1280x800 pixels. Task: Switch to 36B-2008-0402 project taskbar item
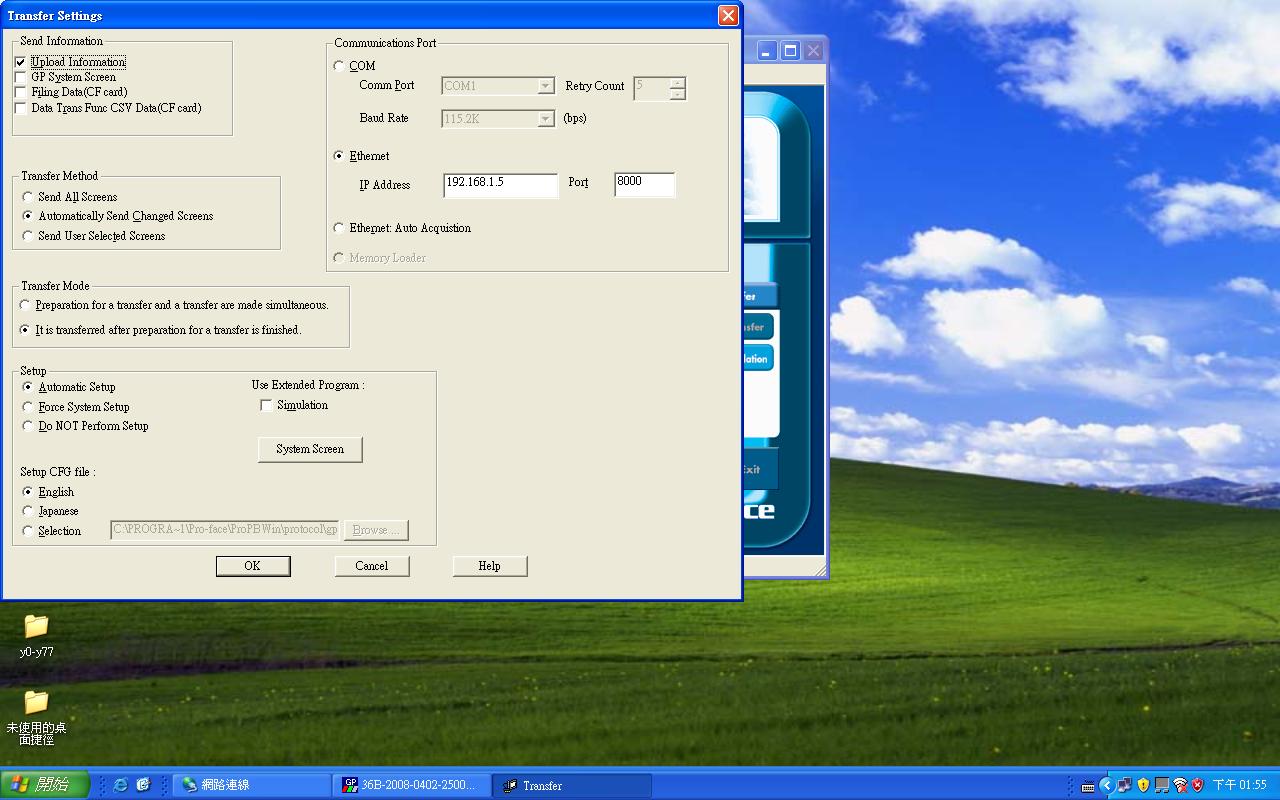tap(411, 785)
